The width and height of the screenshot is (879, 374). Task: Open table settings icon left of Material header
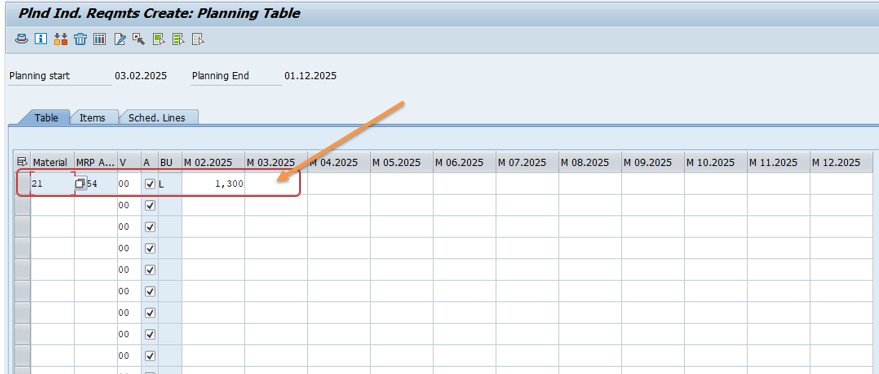(22, 162)
